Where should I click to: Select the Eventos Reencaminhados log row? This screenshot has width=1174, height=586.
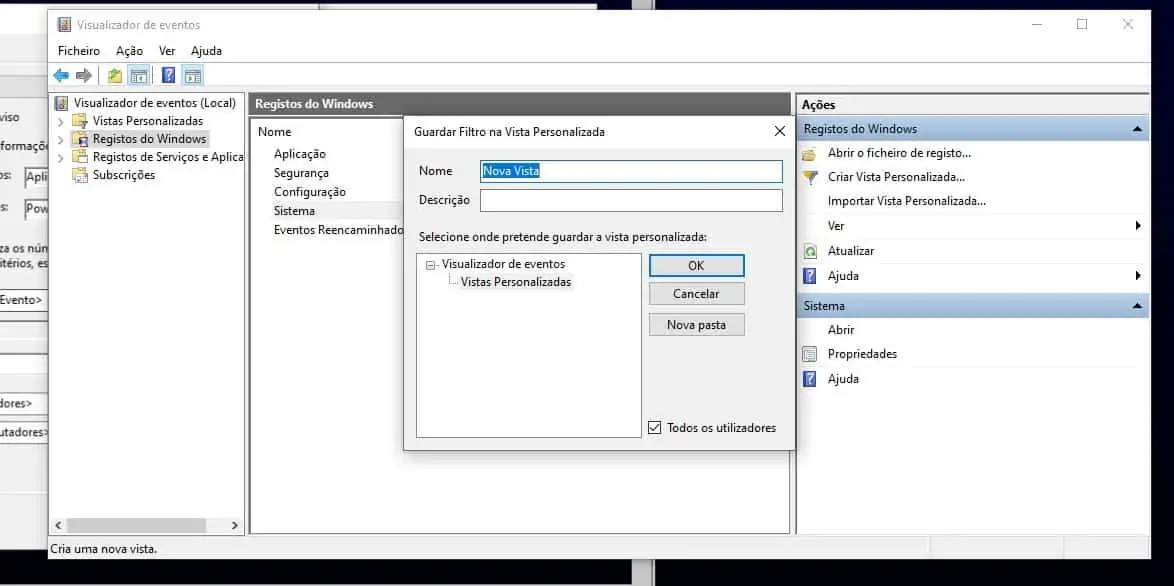[338, 230]
